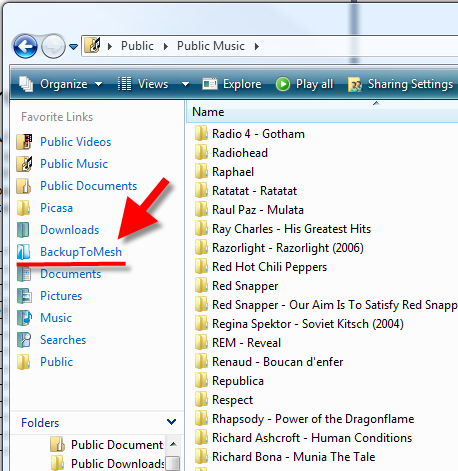Open the Pictures favorite link

(x=61, y=296)
